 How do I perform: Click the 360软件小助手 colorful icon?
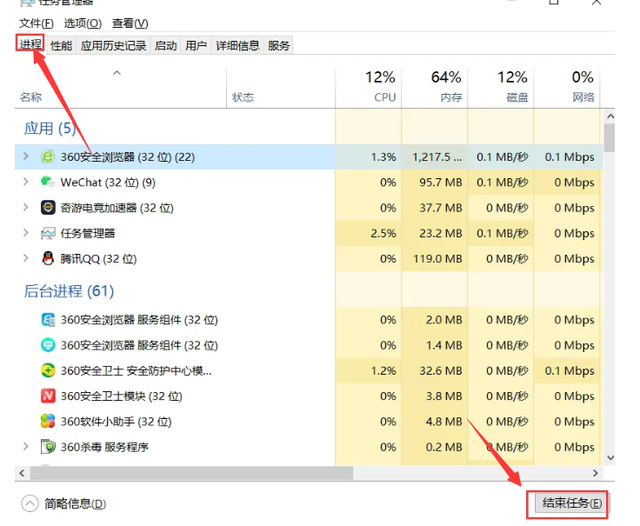(x=48, y=422)
